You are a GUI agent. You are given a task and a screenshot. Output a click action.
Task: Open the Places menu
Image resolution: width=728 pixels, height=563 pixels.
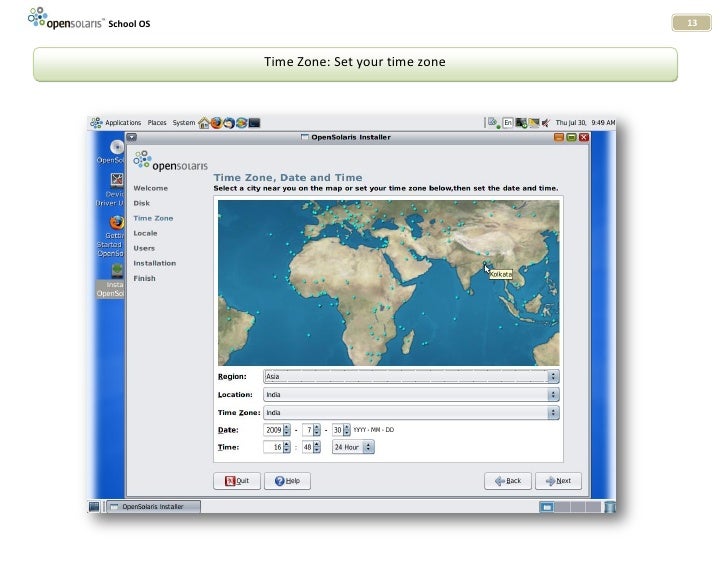point(157,123)
